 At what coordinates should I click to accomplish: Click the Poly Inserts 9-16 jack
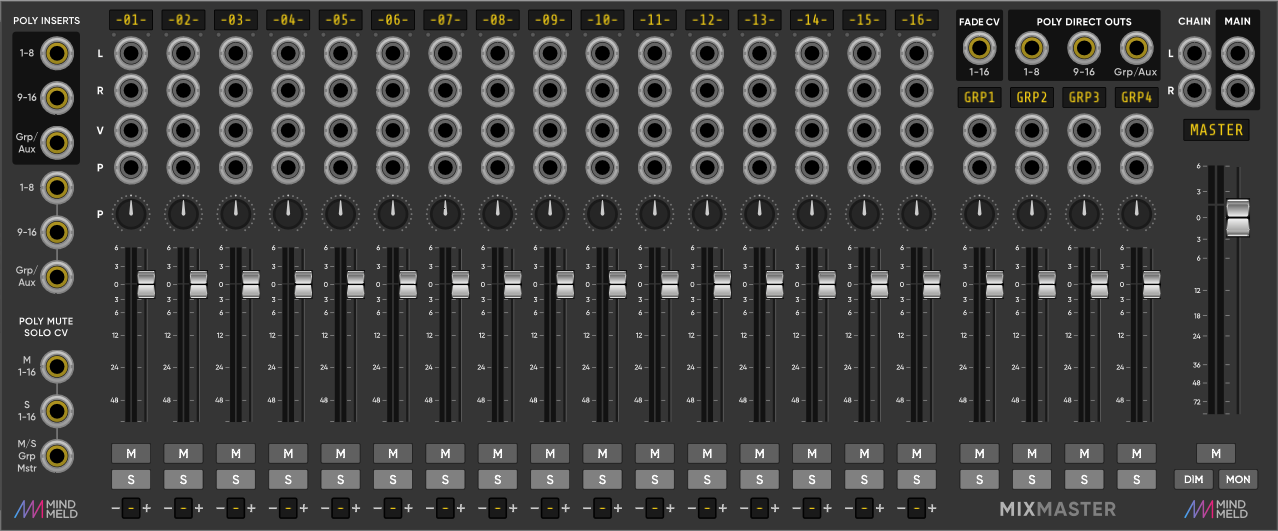(x=58, y=97)
